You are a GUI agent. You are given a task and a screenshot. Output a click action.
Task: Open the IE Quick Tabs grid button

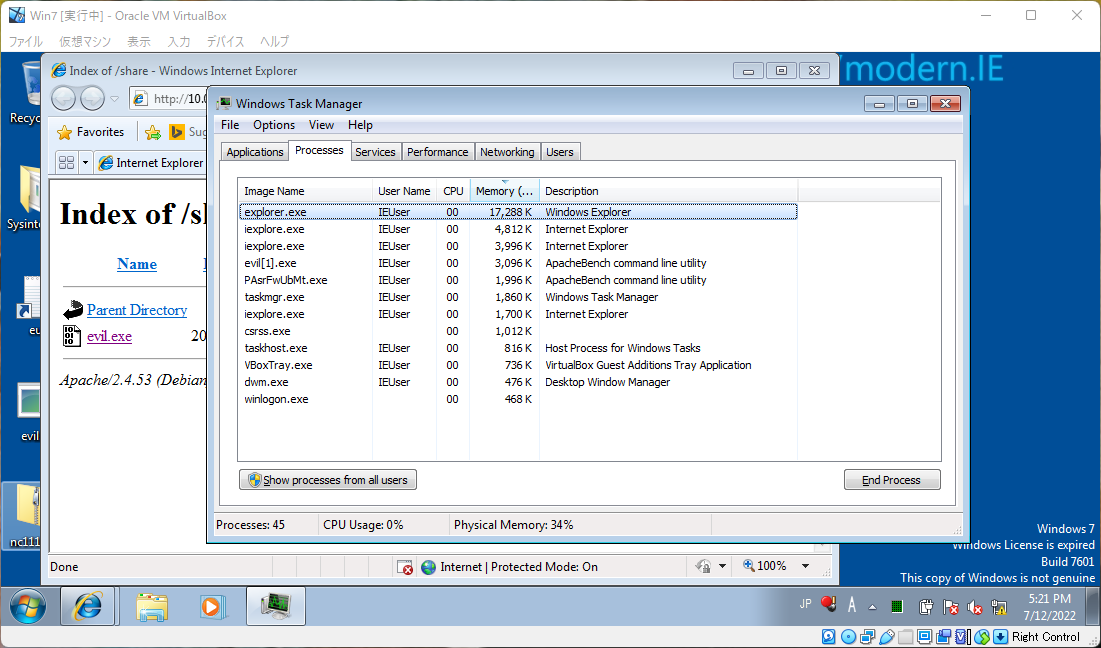(67, 163)
